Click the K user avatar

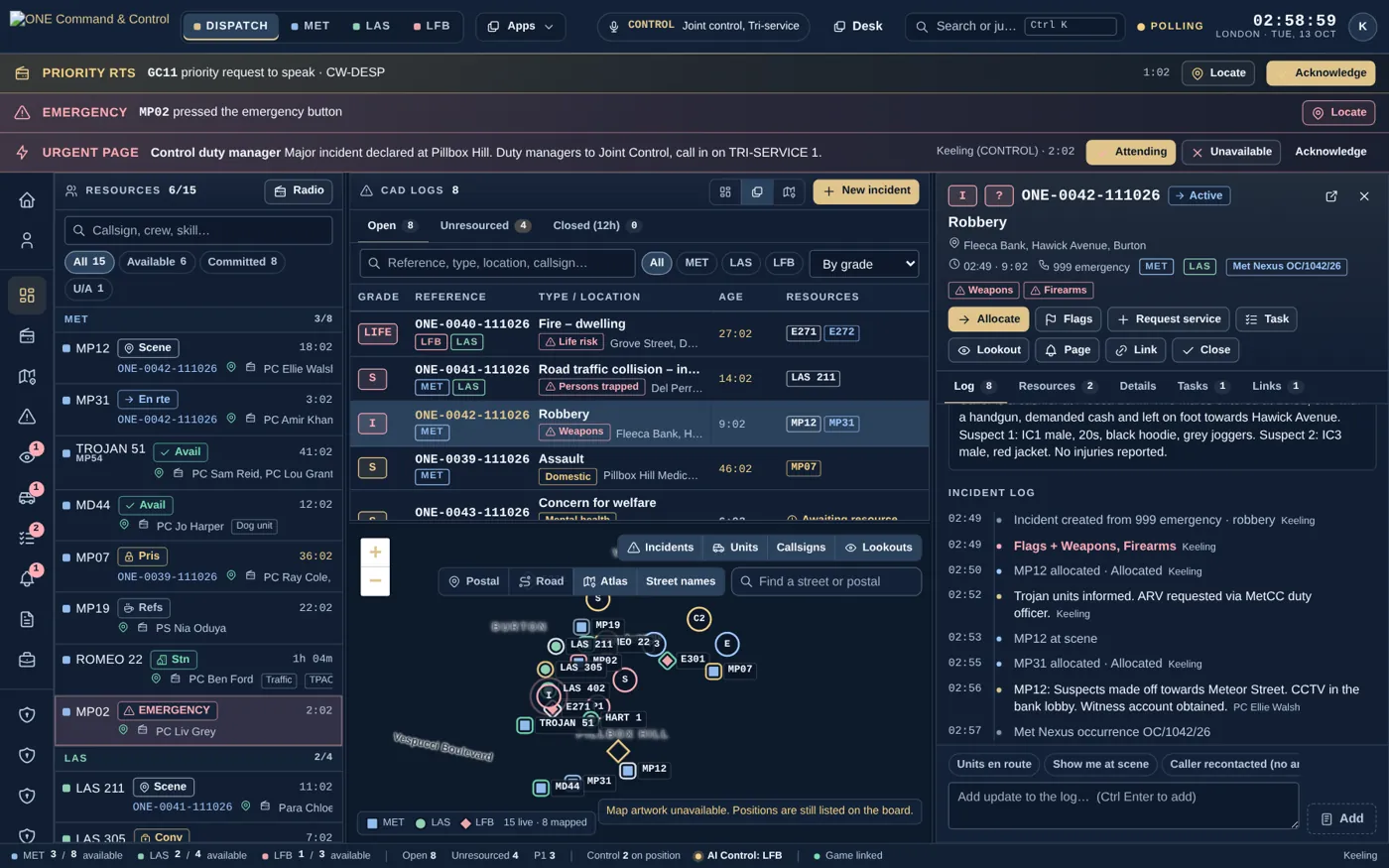click(x=1362, y=27)
